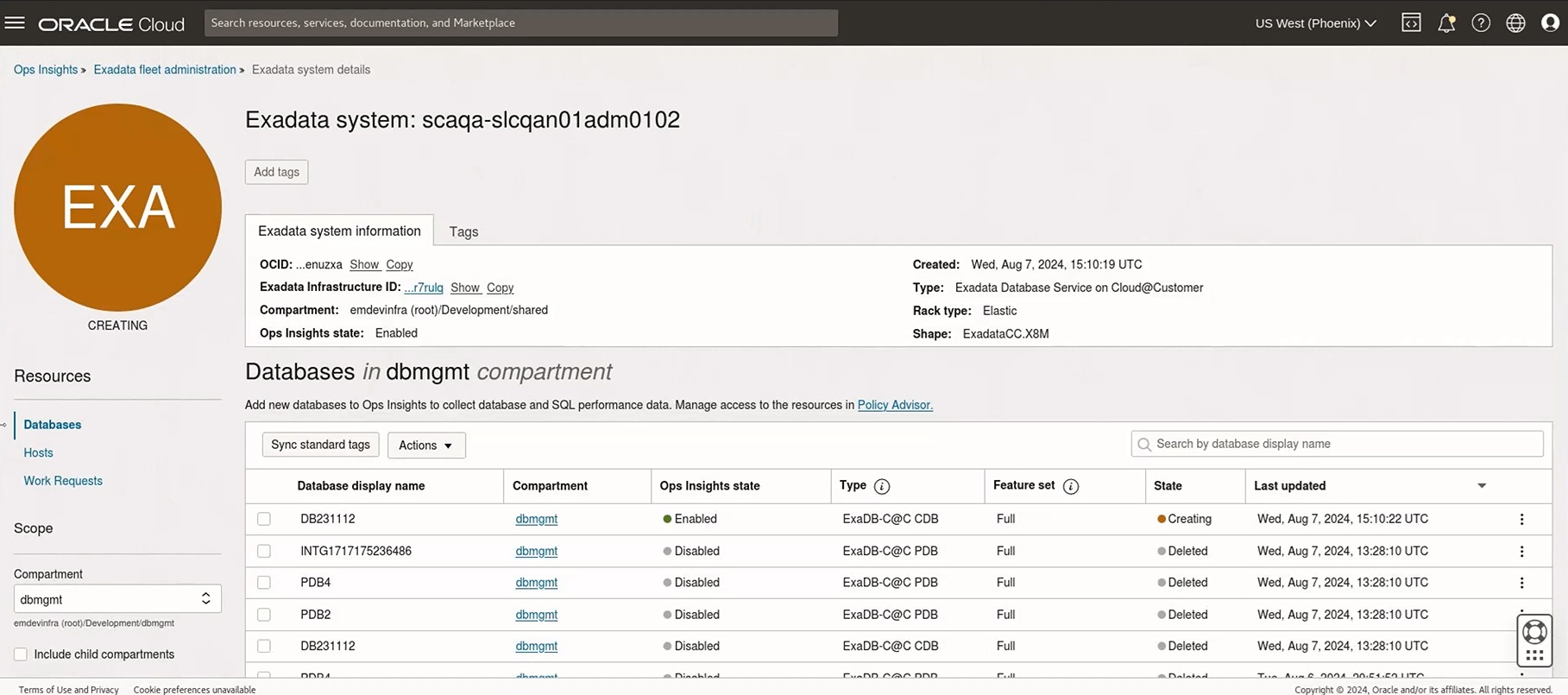Screen dimensions: 1568x695
Task: View notifications bell icon
Action: [1446, 23]
